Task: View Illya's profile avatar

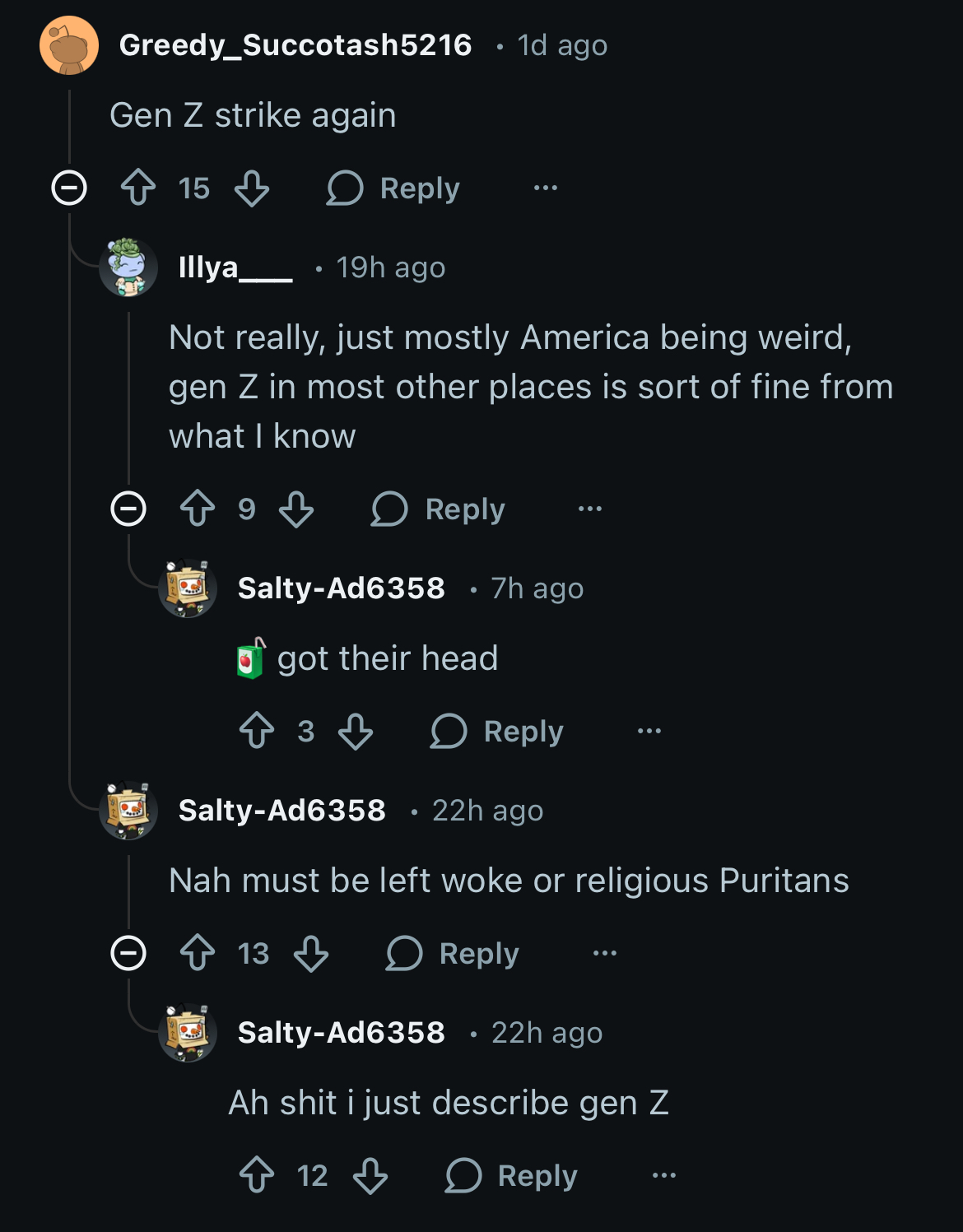Action: pos(128,267)
